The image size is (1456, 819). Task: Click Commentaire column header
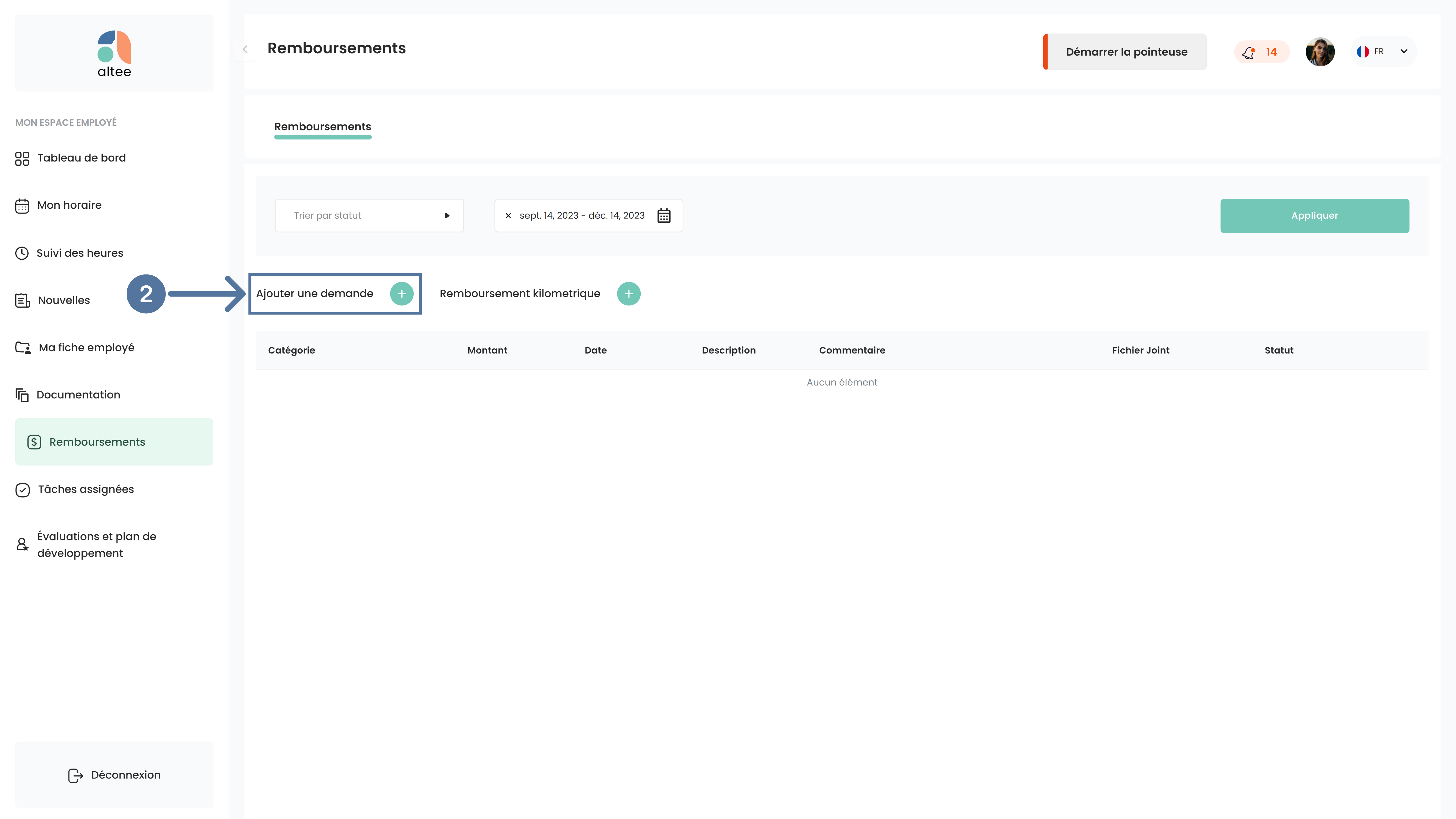point(852,350)
